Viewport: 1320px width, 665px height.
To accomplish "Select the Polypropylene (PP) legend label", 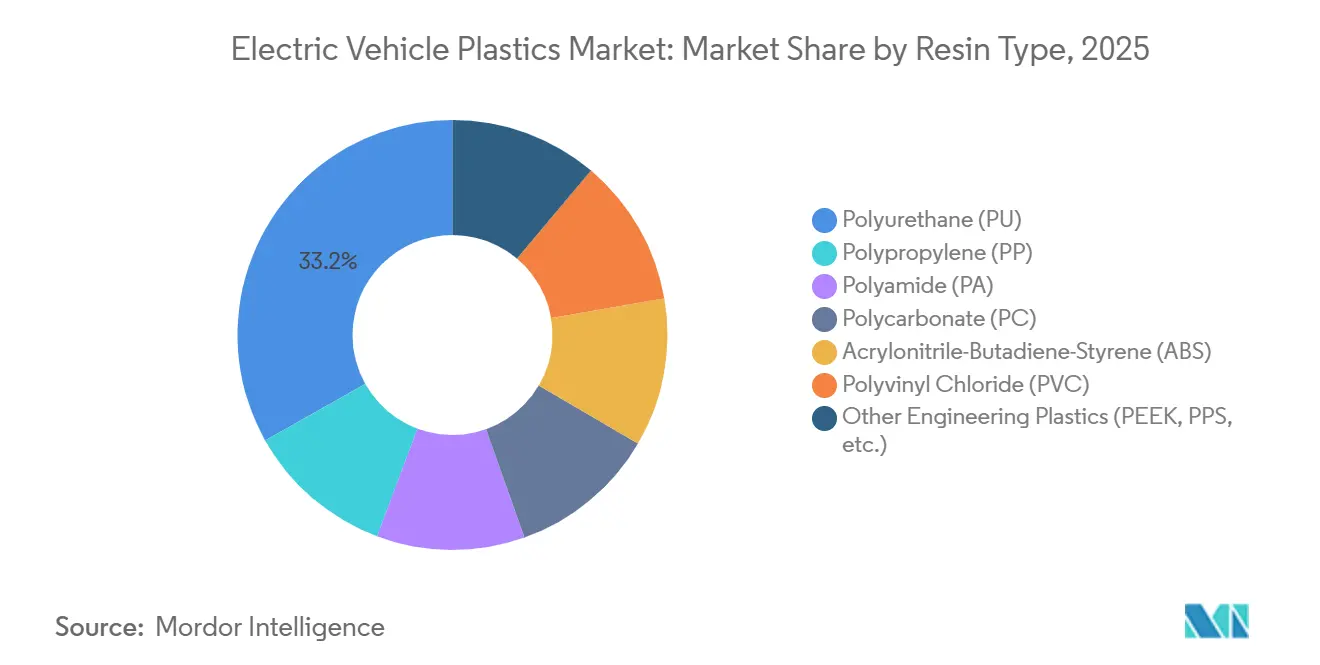I will tap(937, 252).
